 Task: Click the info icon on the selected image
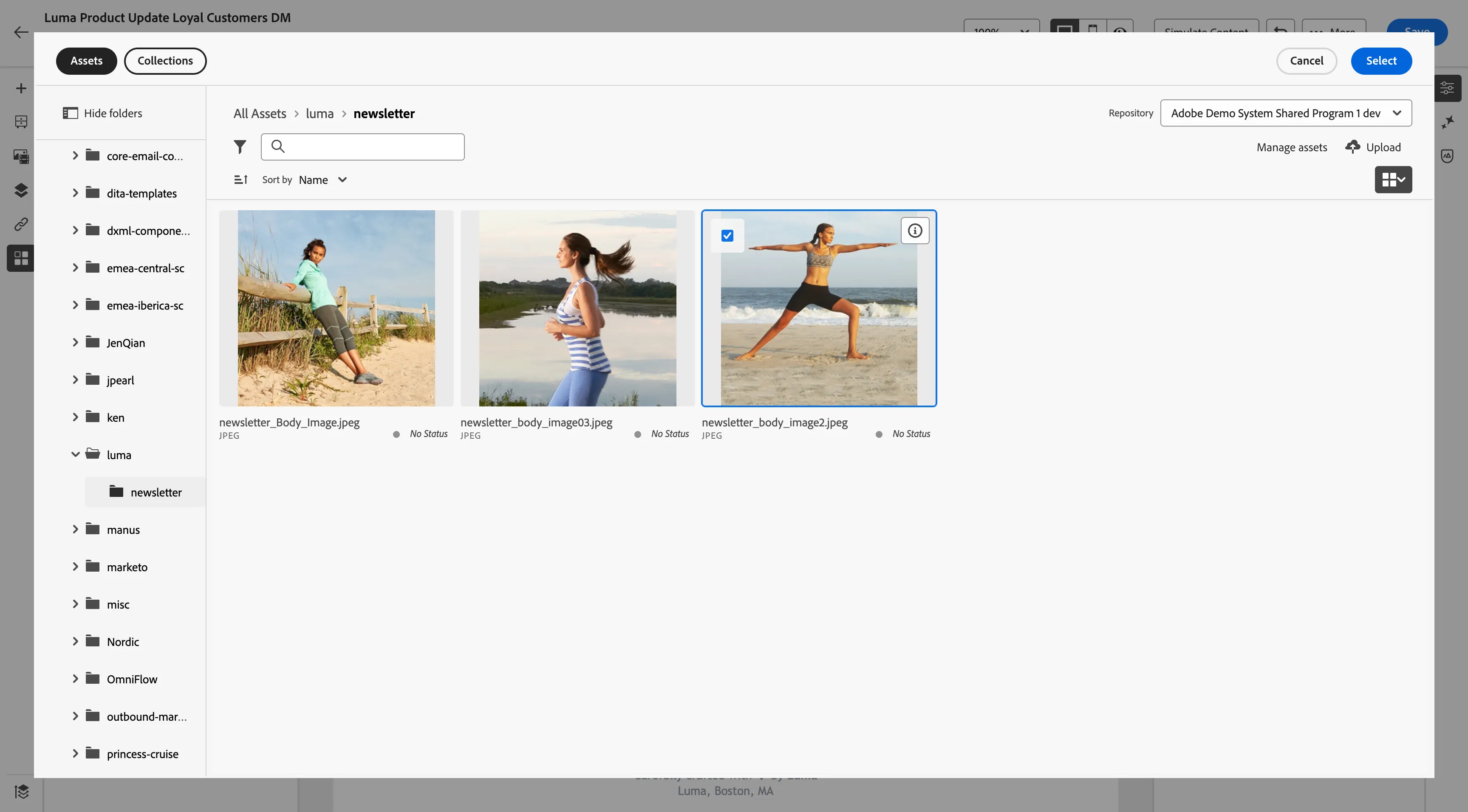[x=915, y=231]
